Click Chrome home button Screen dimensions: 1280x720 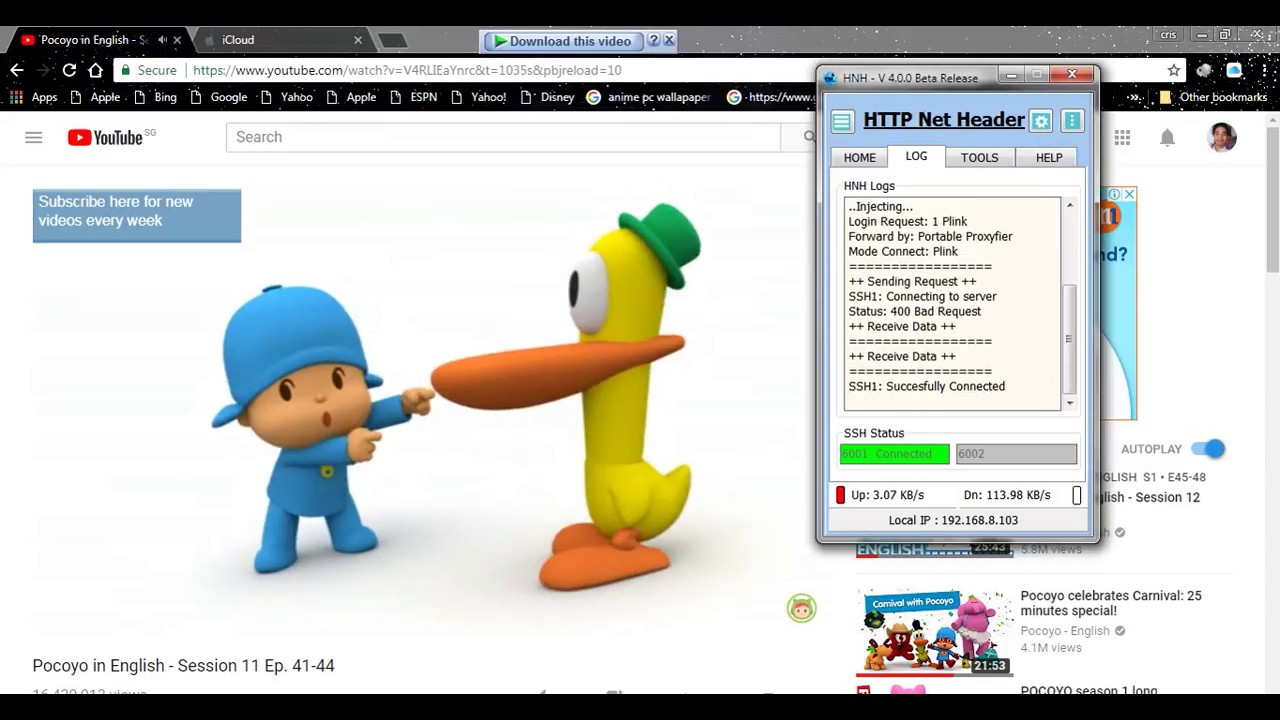95,70
